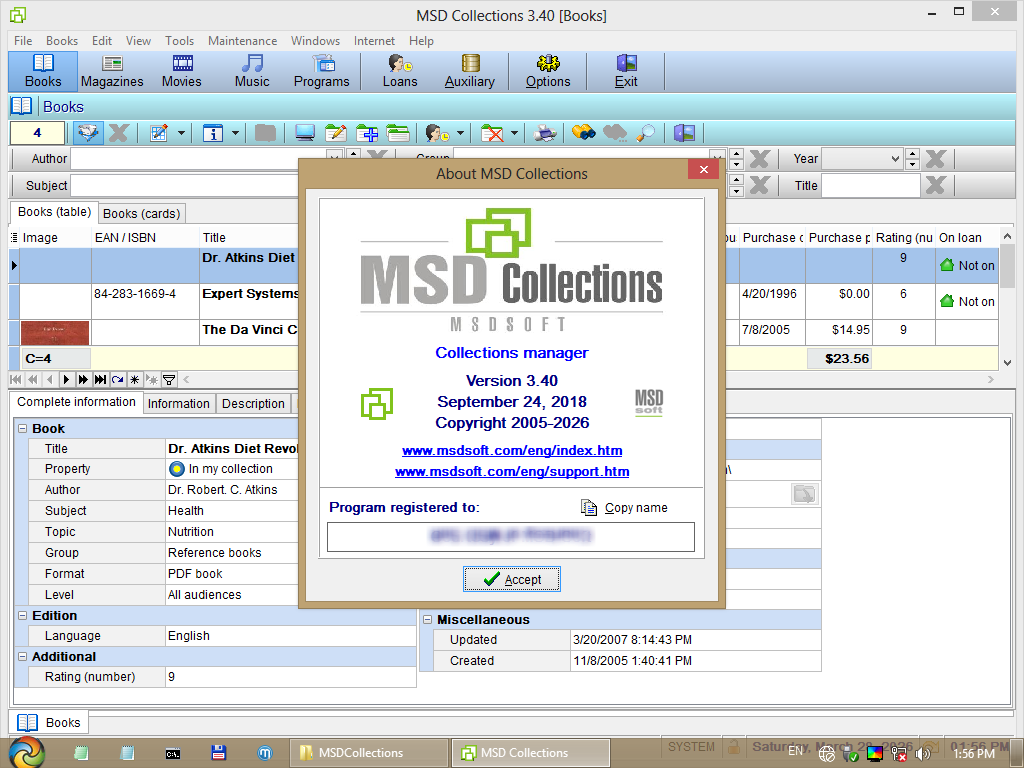Screen dimensions: 1024x768
Task: Open the Music collection
Action: click(252, 71)
